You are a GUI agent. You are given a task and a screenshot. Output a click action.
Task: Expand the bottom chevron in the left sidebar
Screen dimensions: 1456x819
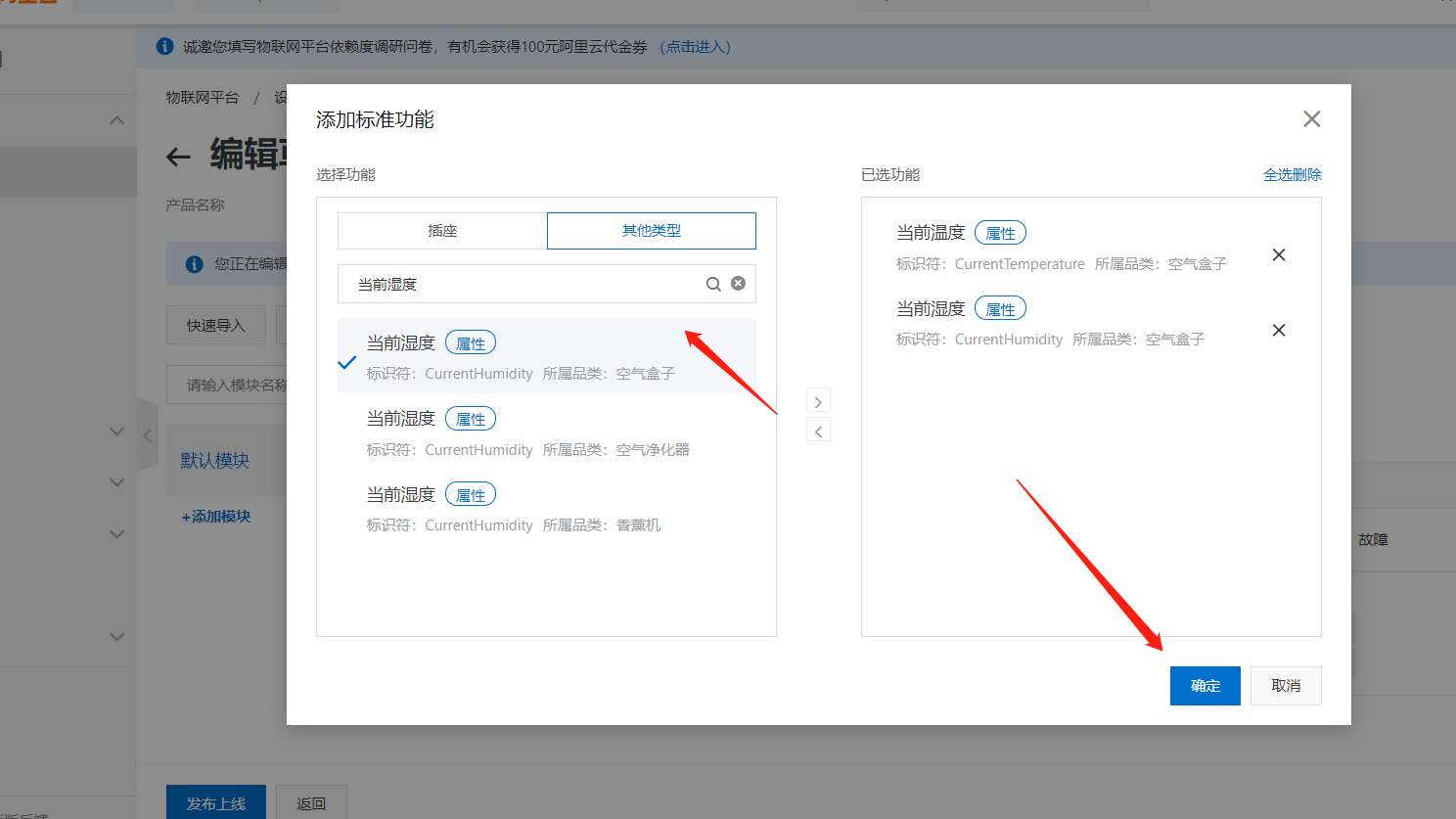116,636
